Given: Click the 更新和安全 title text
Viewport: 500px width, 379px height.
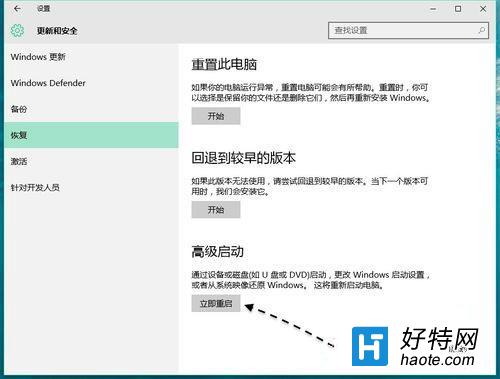Looking at the screenshot, I should pyautogui.click(x=57, y=31).
